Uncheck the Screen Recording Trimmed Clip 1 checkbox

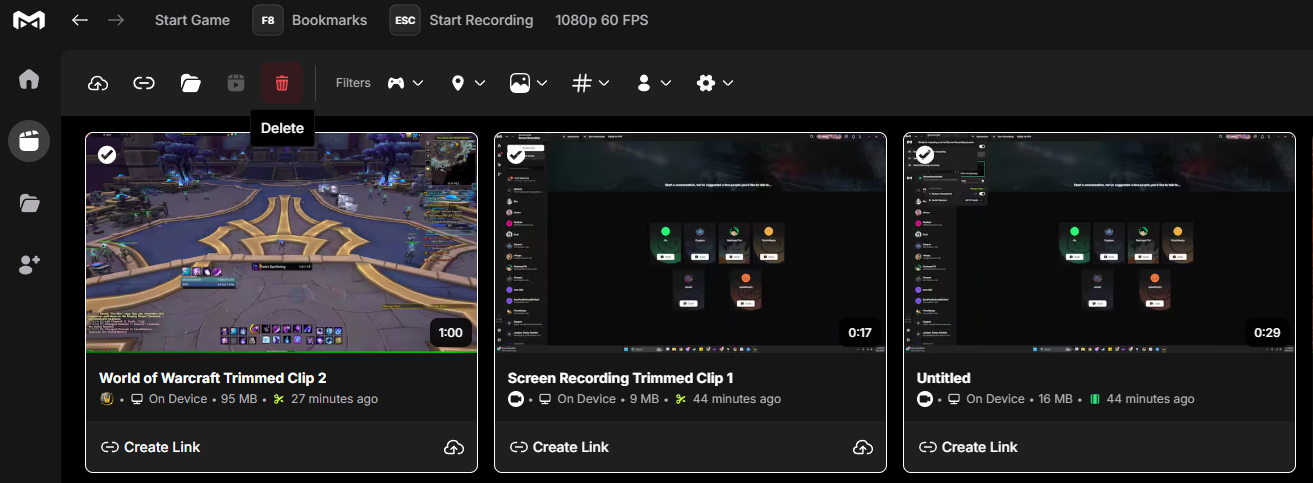click(516, 154)
